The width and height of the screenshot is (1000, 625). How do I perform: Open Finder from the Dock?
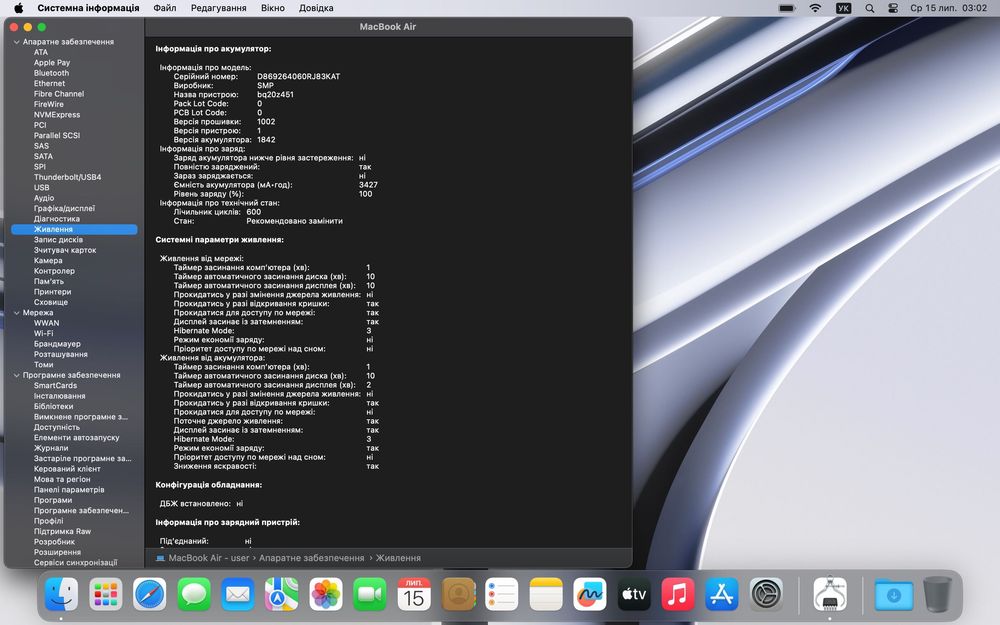click(x=61, y=594)
